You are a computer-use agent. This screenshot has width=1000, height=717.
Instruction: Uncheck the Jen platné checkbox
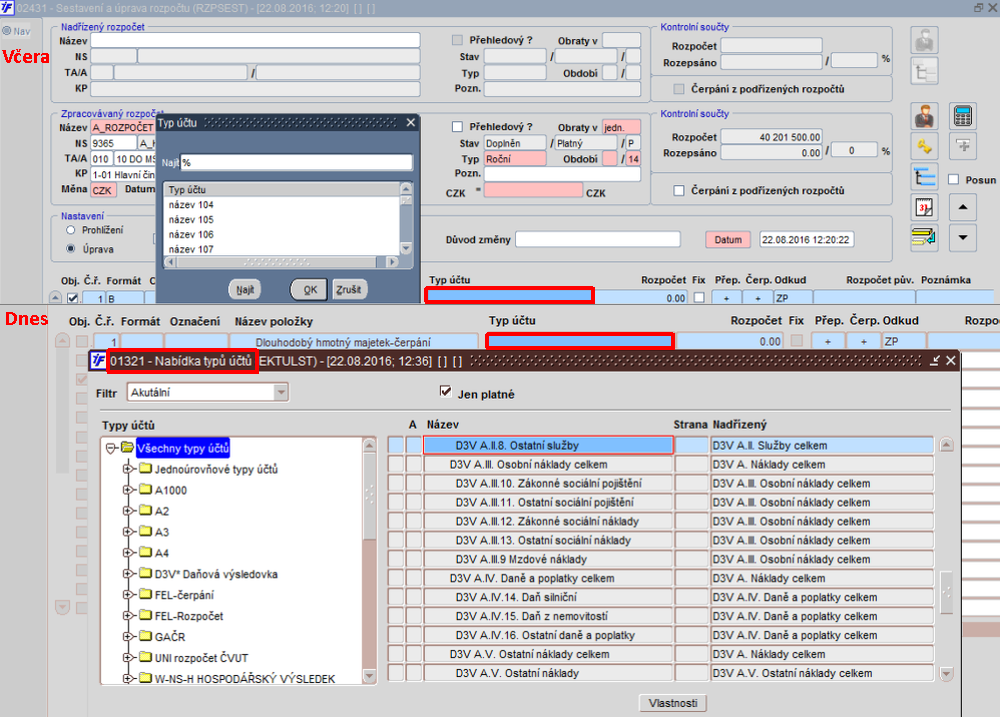click(x=446, y=392)
